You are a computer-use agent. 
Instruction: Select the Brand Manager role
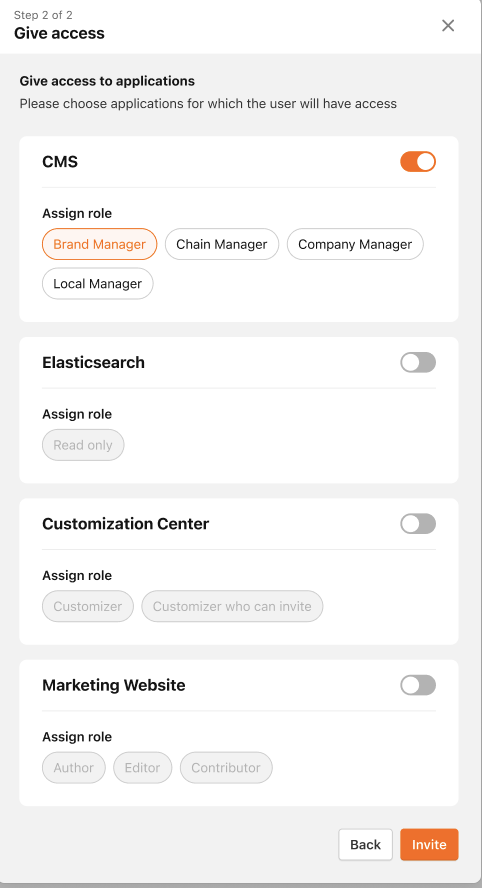point(100,244)
